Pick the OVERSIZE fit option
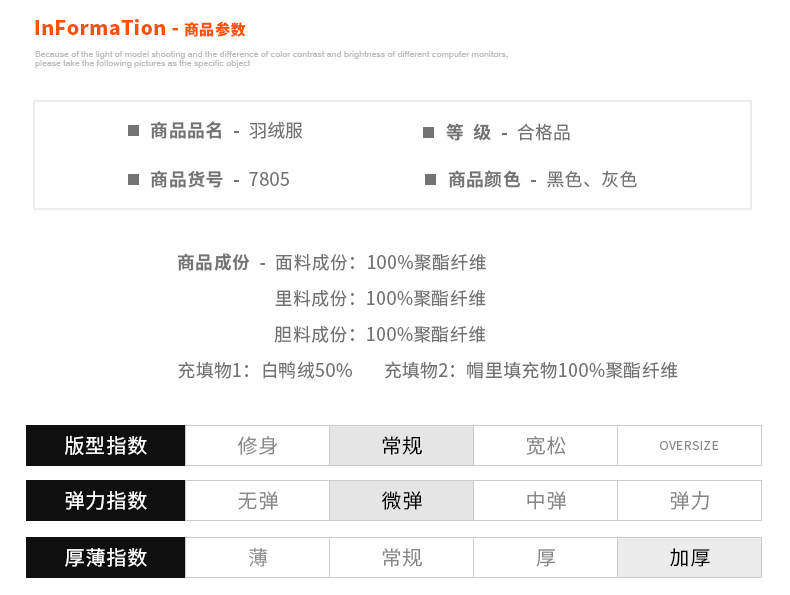Image resolution: width=790 pixels, height=595 pixels. (689, 446)
